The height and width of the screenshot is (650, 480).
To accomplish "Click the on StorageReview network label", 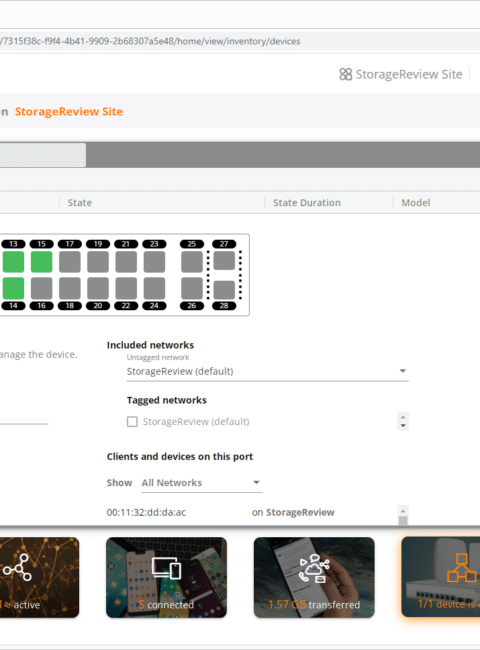I will click(x=293, y=512).
